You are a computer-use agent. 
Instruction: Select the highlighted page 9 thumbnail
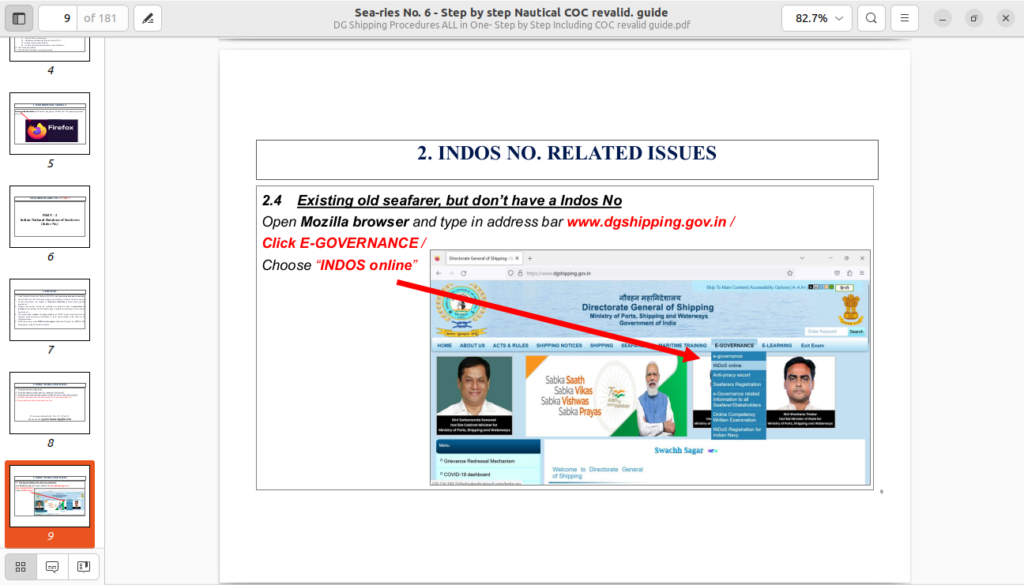pyautogui.click(x=50, y=496)
